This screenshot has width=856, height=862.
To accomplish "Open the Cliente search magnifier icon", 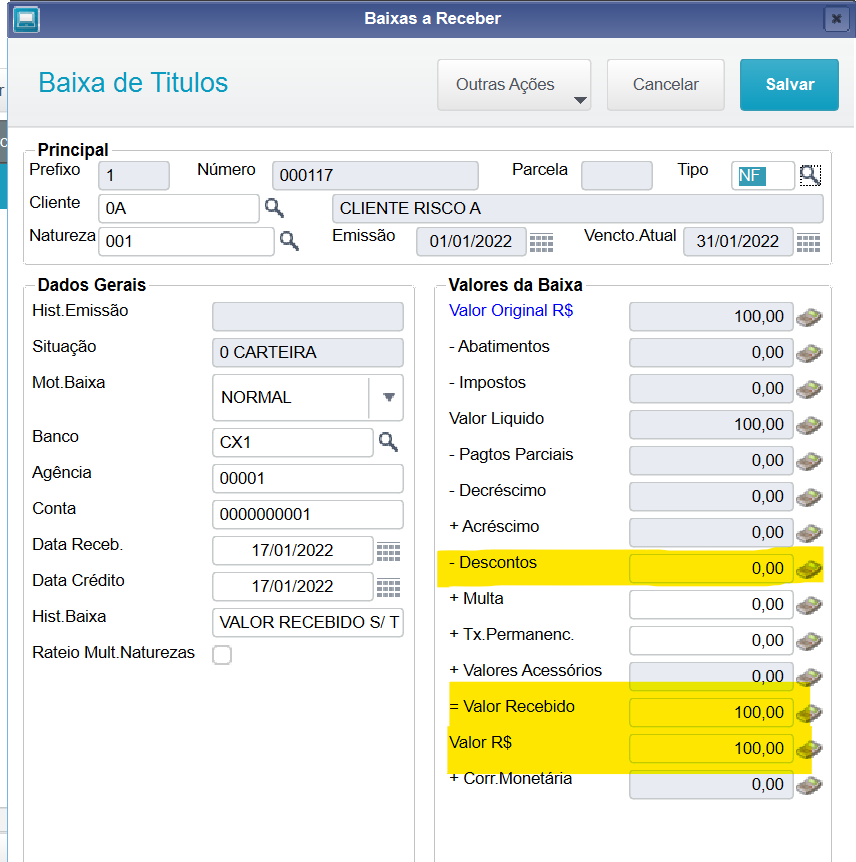I will click(x=274, y=208).
